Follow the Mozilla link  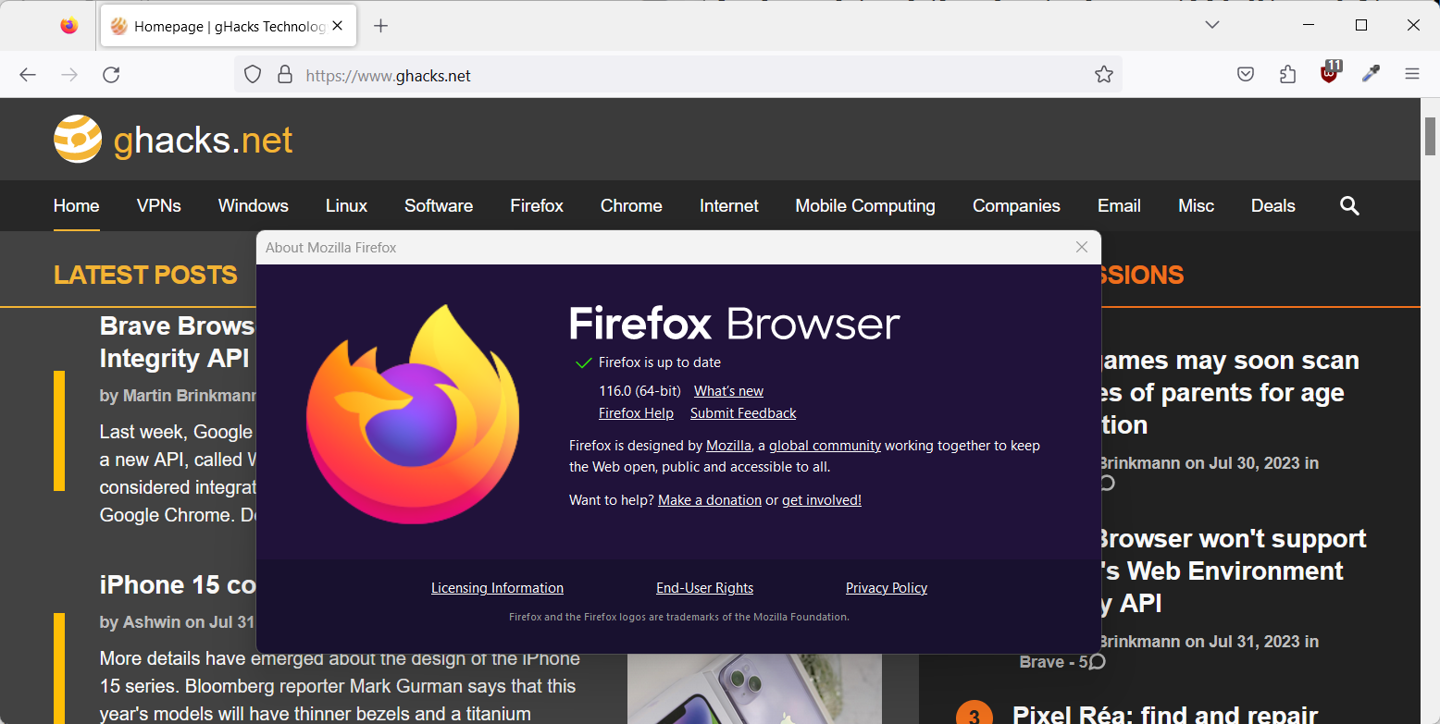click(x=728, y=446)
